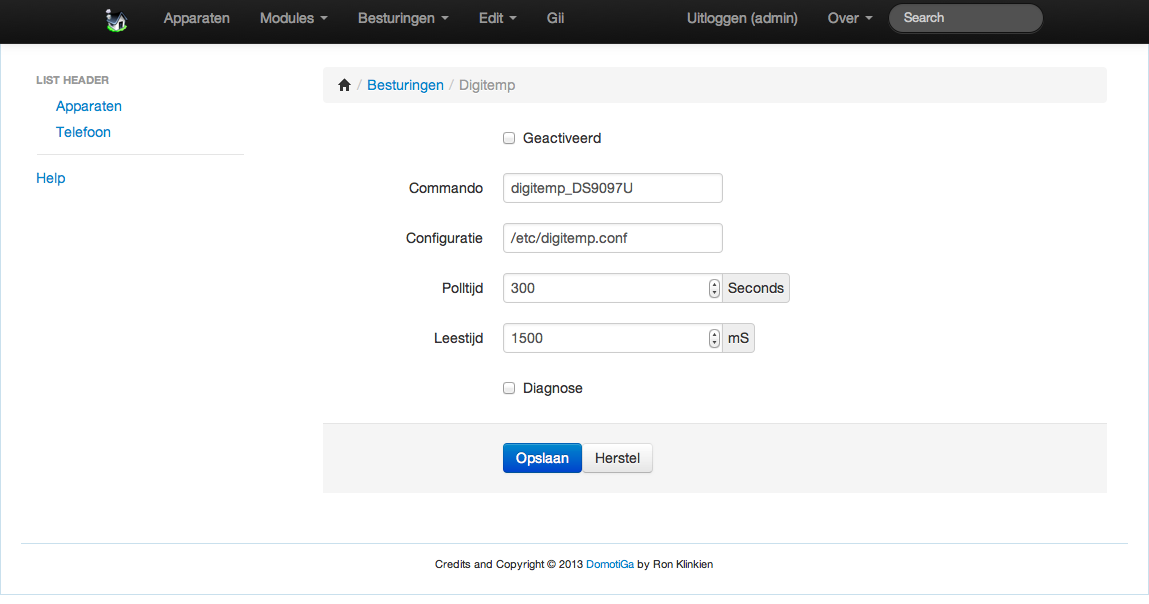Expand the Besturingen navbar dropdown
Screen dimensions: 1149x604
[x=403, y=18]
